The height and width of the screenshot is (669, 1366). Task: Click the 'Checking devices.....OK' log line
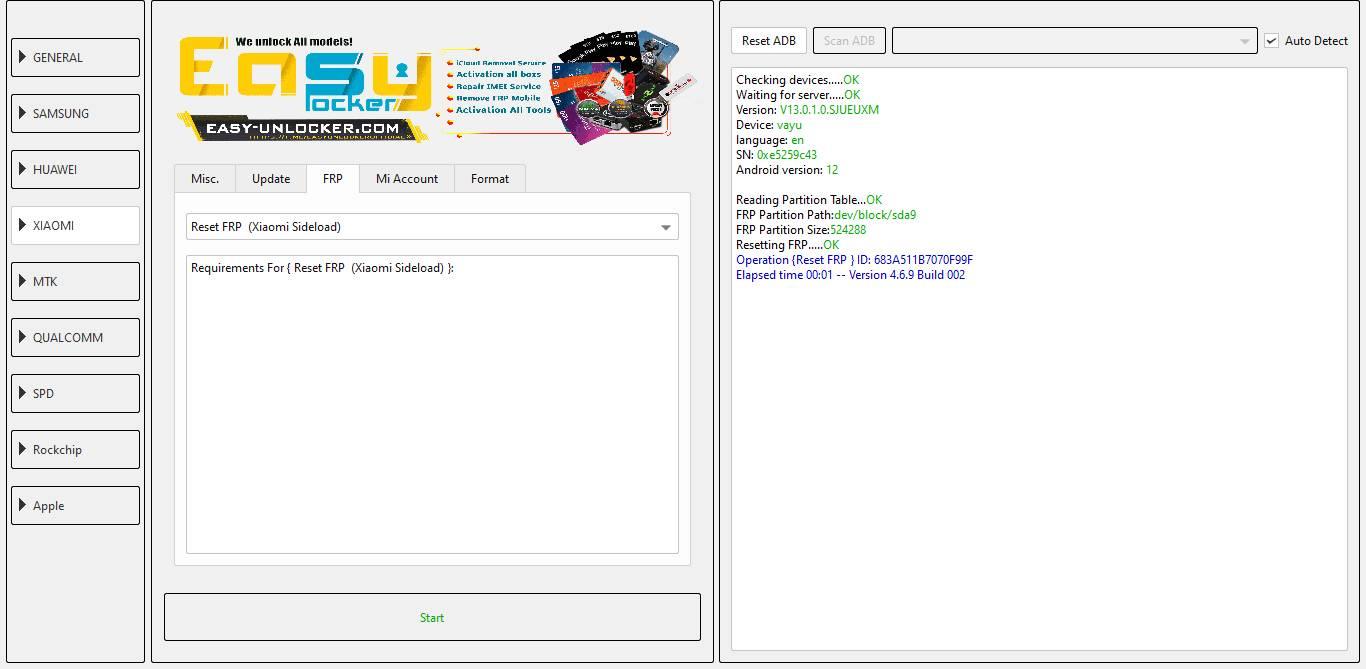tap(797, 80)
